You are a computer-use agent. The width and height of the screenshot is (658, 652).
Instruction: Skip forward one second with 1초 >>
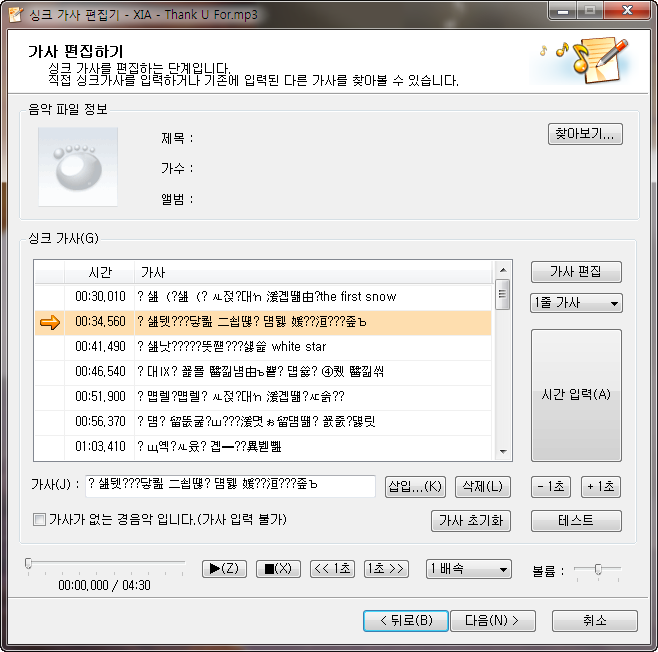pos(386,569)
